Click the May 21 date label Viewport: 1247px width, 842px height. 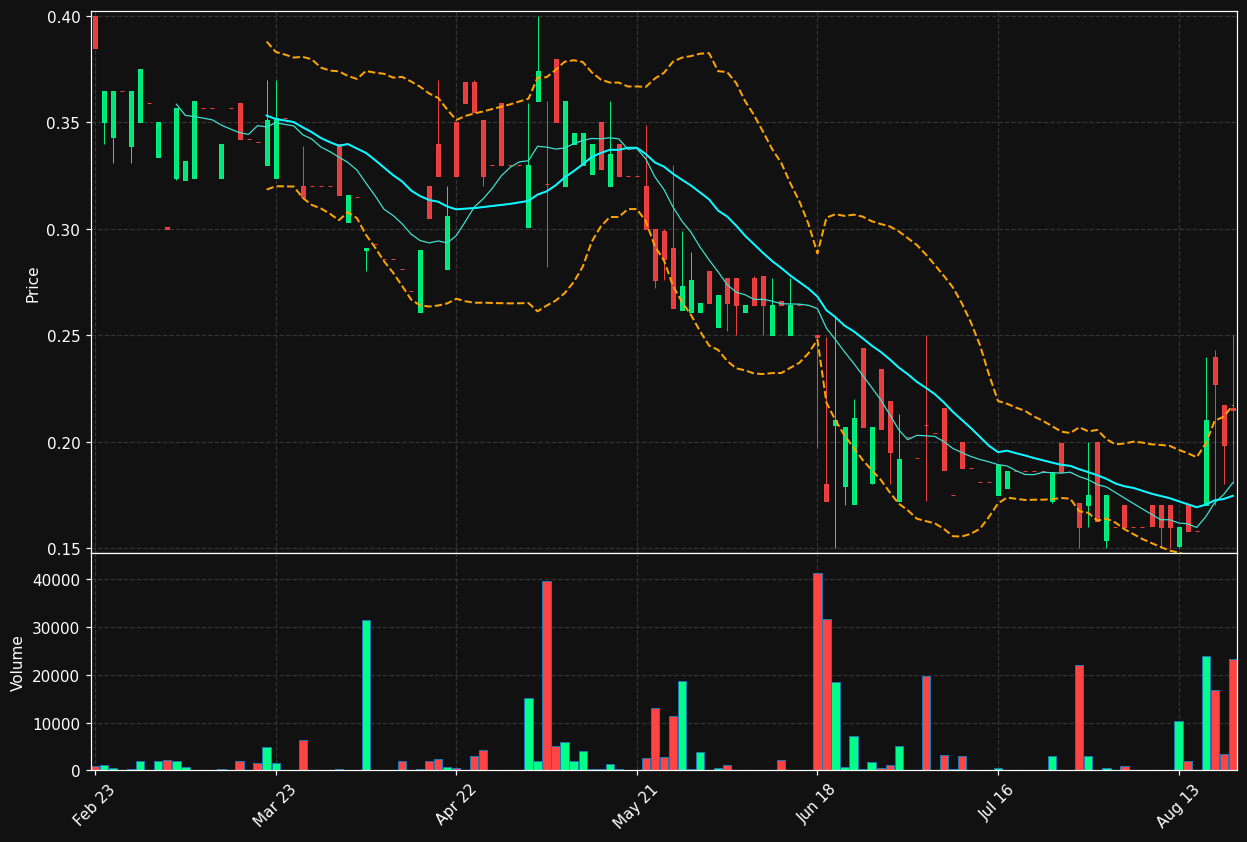[636, 807]
